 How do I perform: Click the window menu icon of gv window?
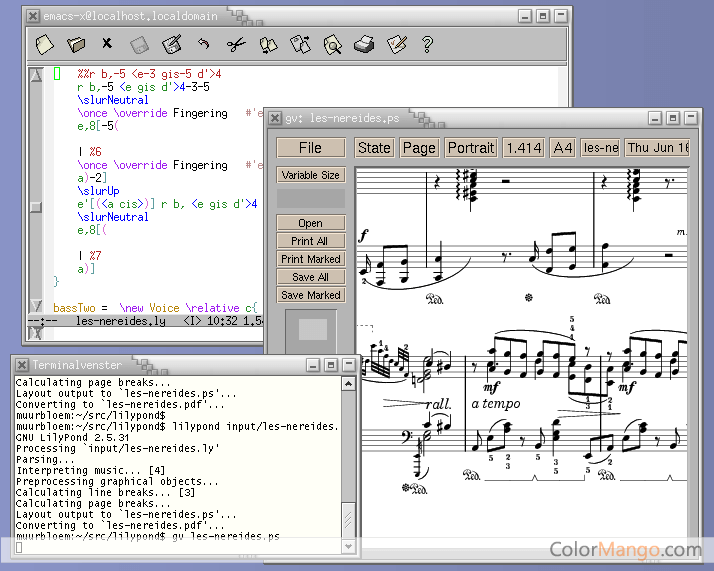[x=275, y=118]
